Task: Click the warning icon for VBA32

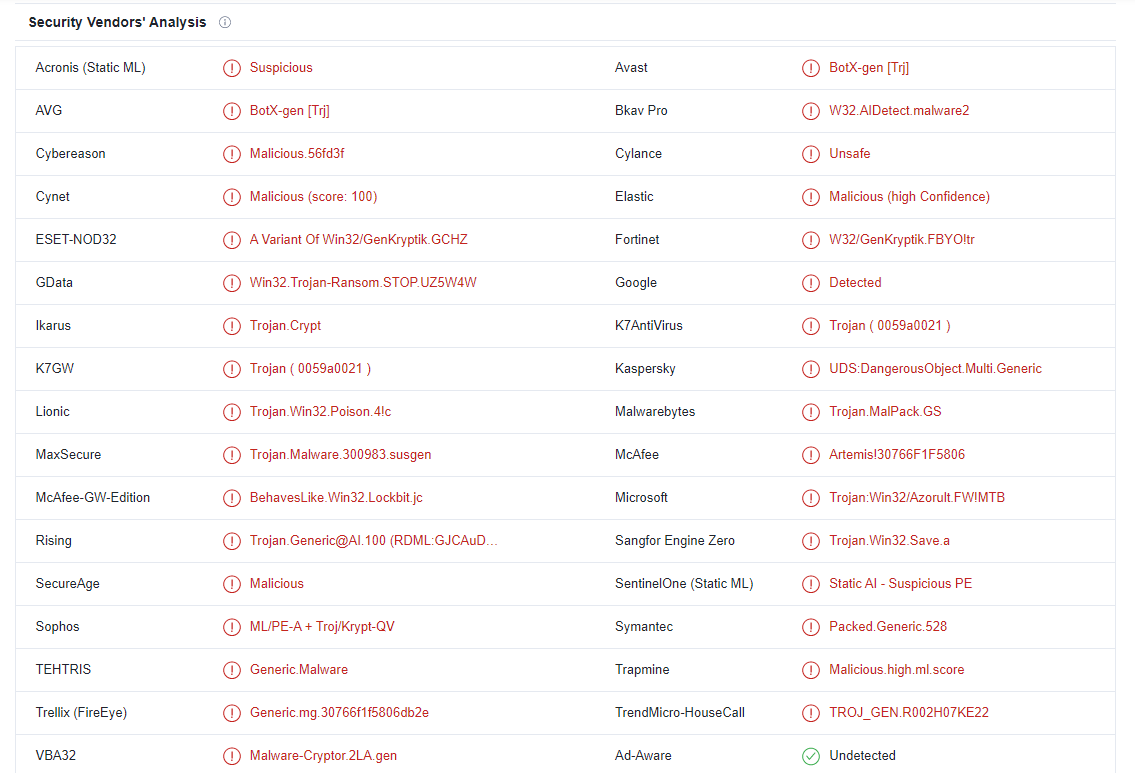Action: tap(232, 756)
